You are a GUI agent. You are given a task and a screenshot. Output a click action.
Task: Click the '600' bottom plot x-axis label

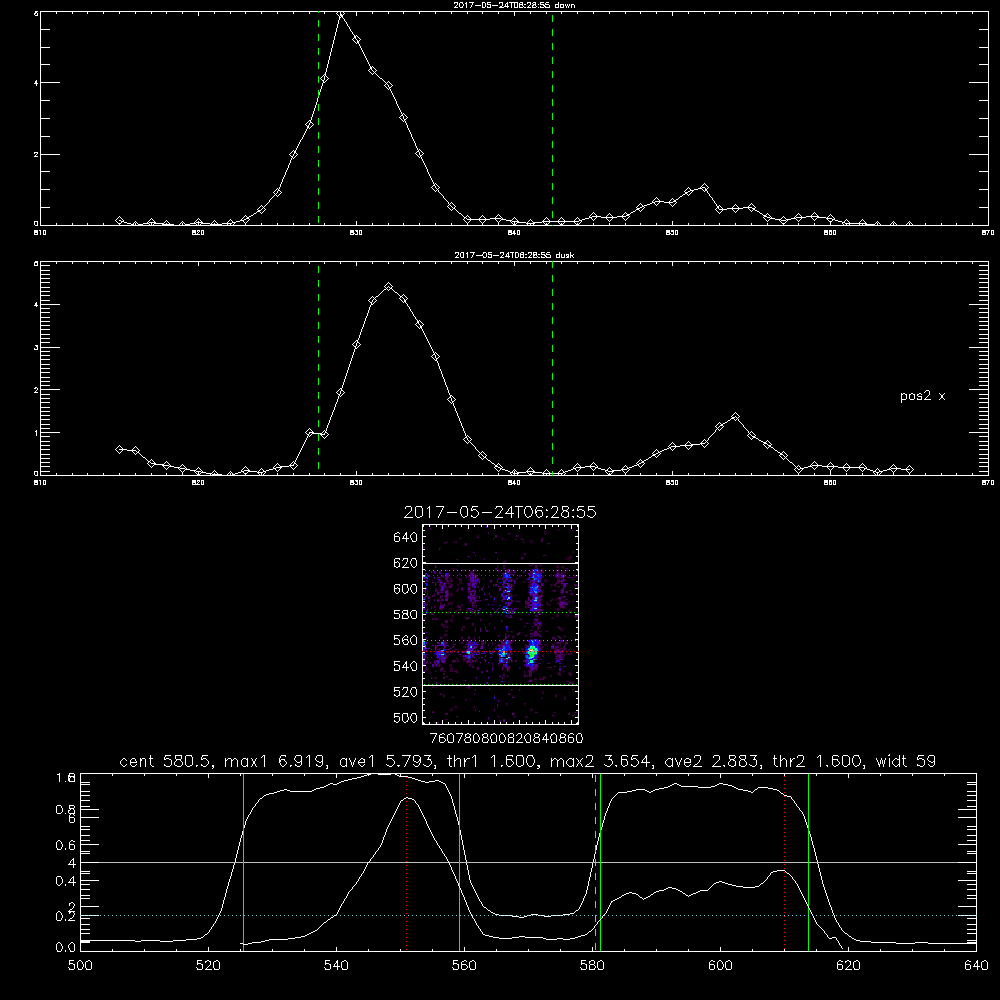[x=720, y=966]
